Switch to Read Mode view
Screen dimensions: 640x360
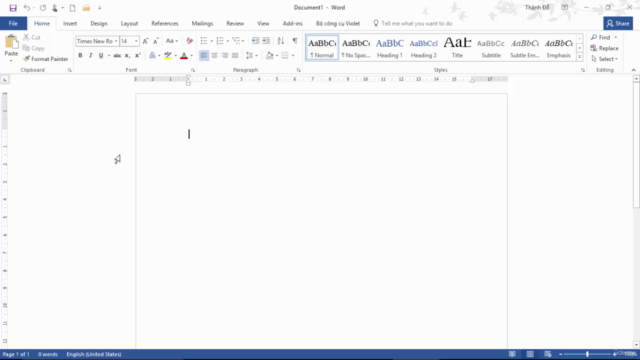pyautogui.click(x=512, y=354)
